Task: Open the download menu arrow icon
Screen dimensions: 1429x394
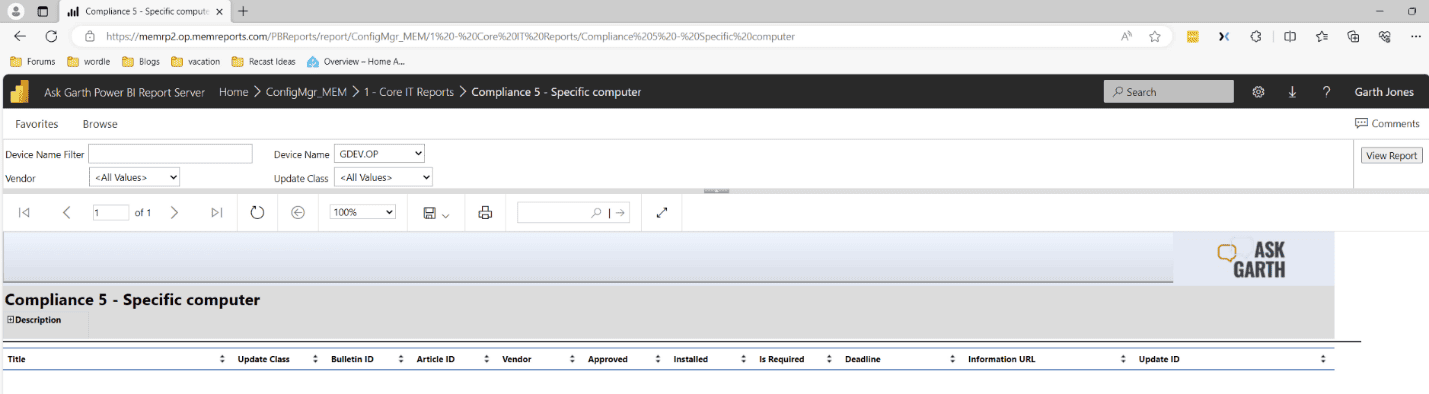Action: [x=1292, y=92]
